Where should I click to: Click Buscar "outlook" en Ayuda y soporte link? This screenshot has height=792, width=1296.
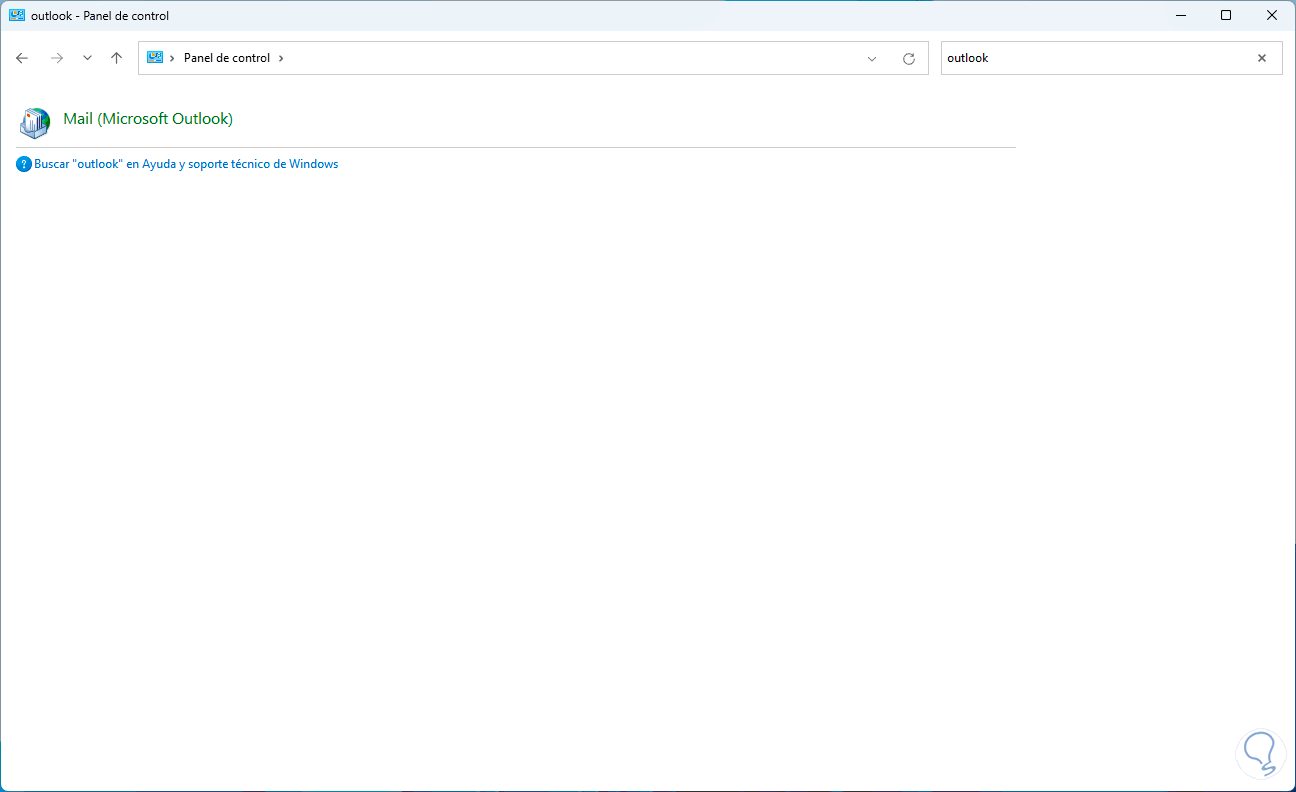pos(186,164)
